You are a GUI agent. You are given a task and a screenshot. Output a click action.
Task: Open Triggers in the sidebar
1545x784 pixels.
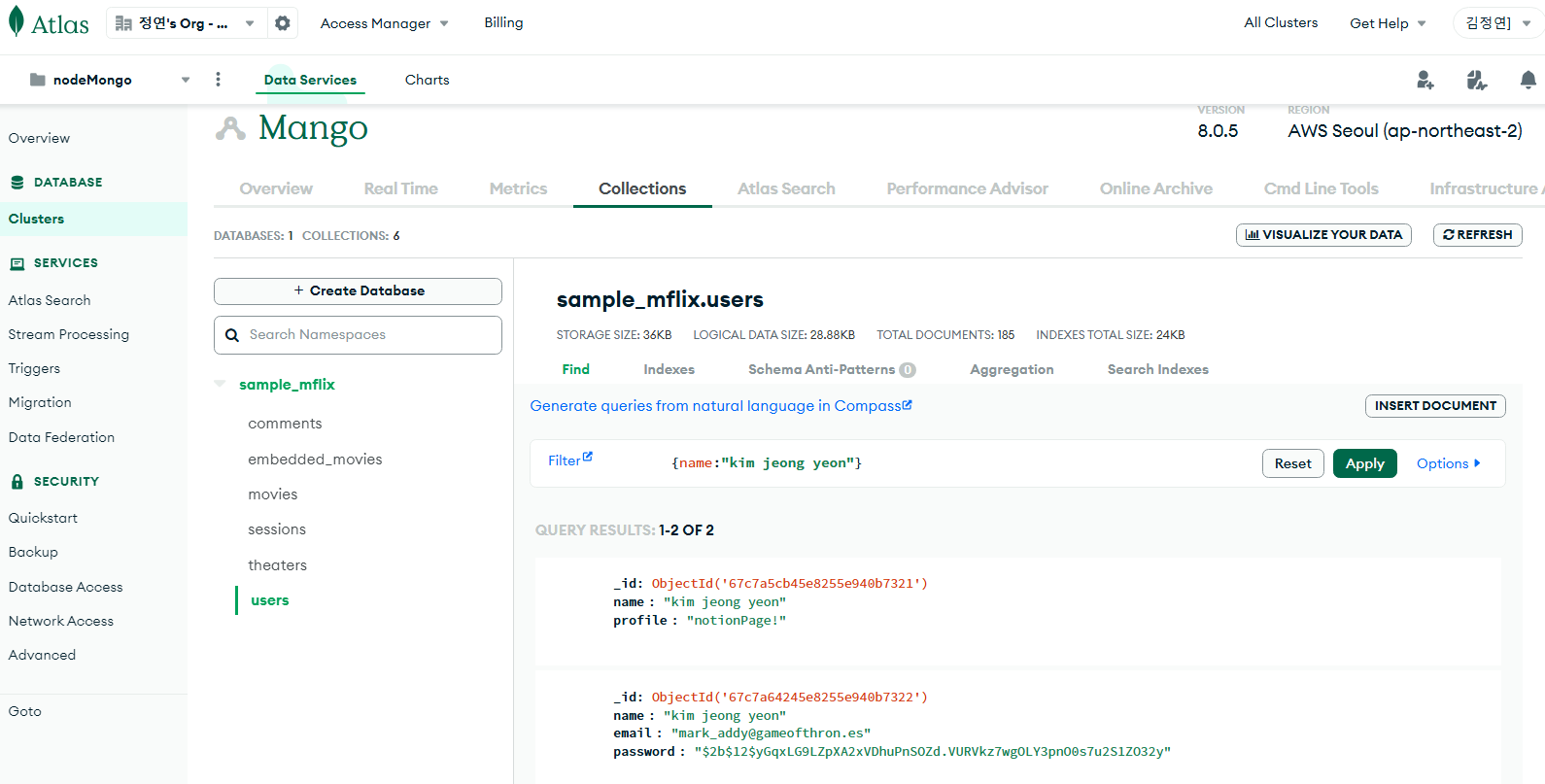(34, 368)
